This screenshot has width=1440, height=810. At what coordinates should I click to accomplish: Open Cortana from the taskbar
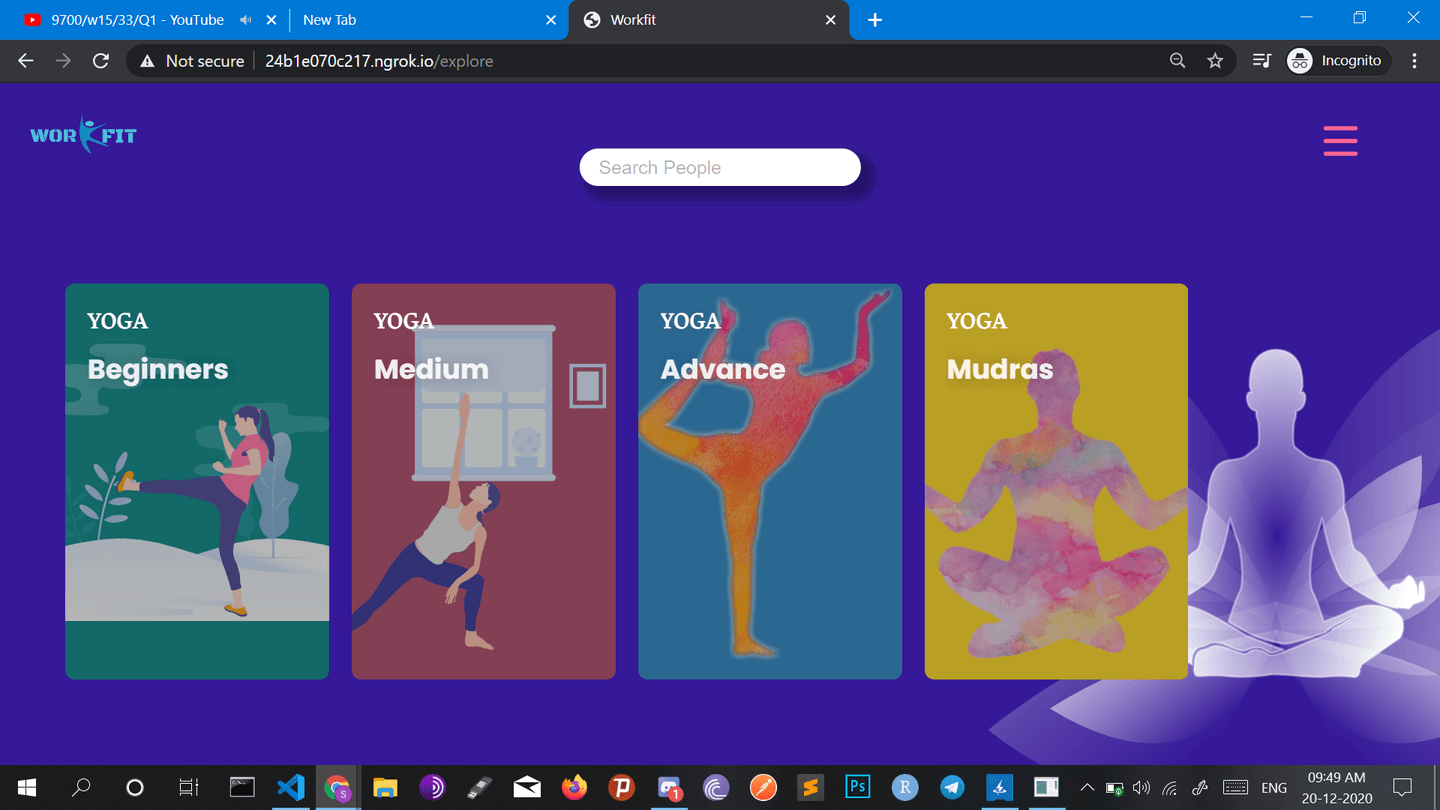pyautogui.click(x=135, y=787)
